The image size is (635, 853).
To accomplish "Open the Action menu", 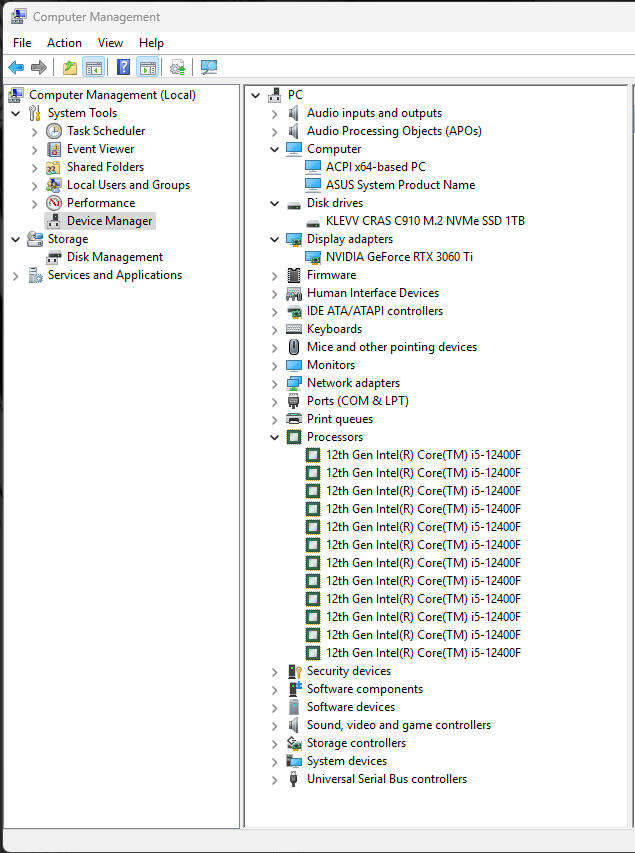I will (64, 42).
